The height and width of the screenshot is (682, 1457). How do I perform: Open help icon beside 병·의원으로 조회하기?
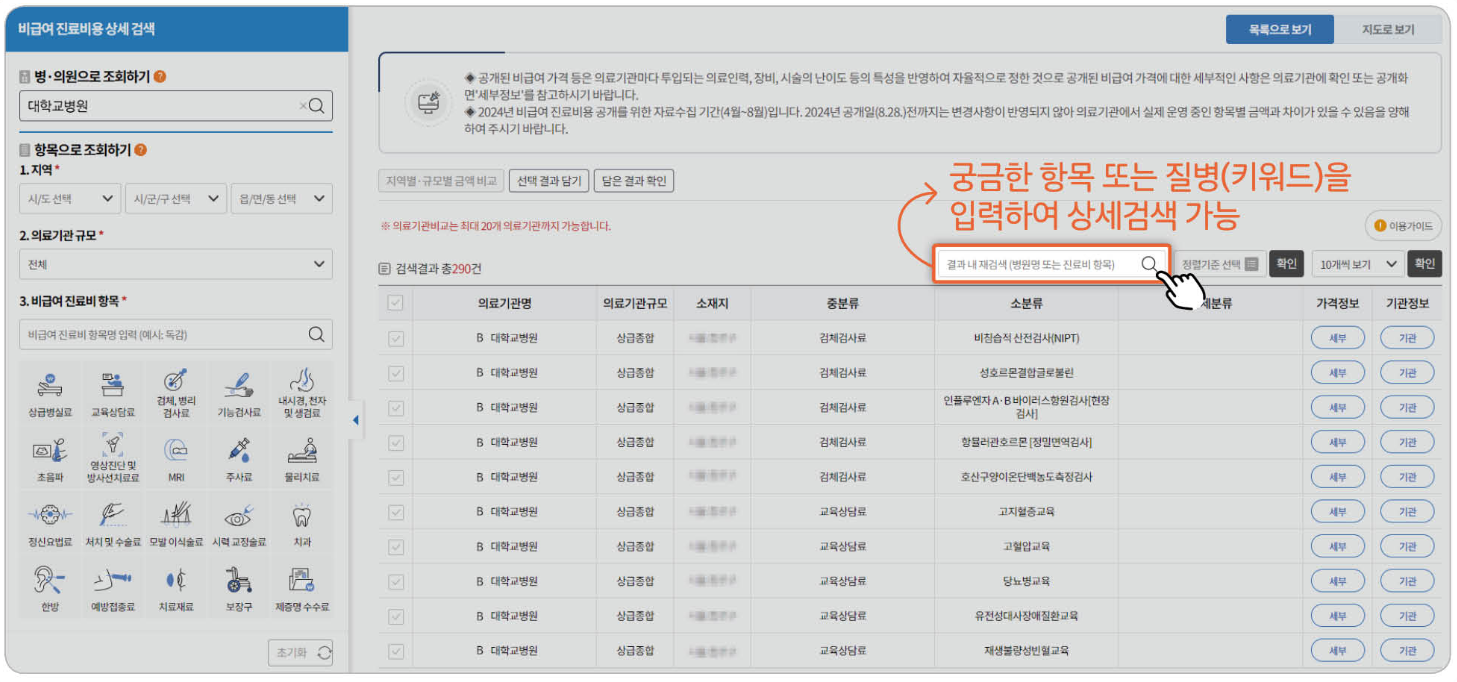coord(160,77)
